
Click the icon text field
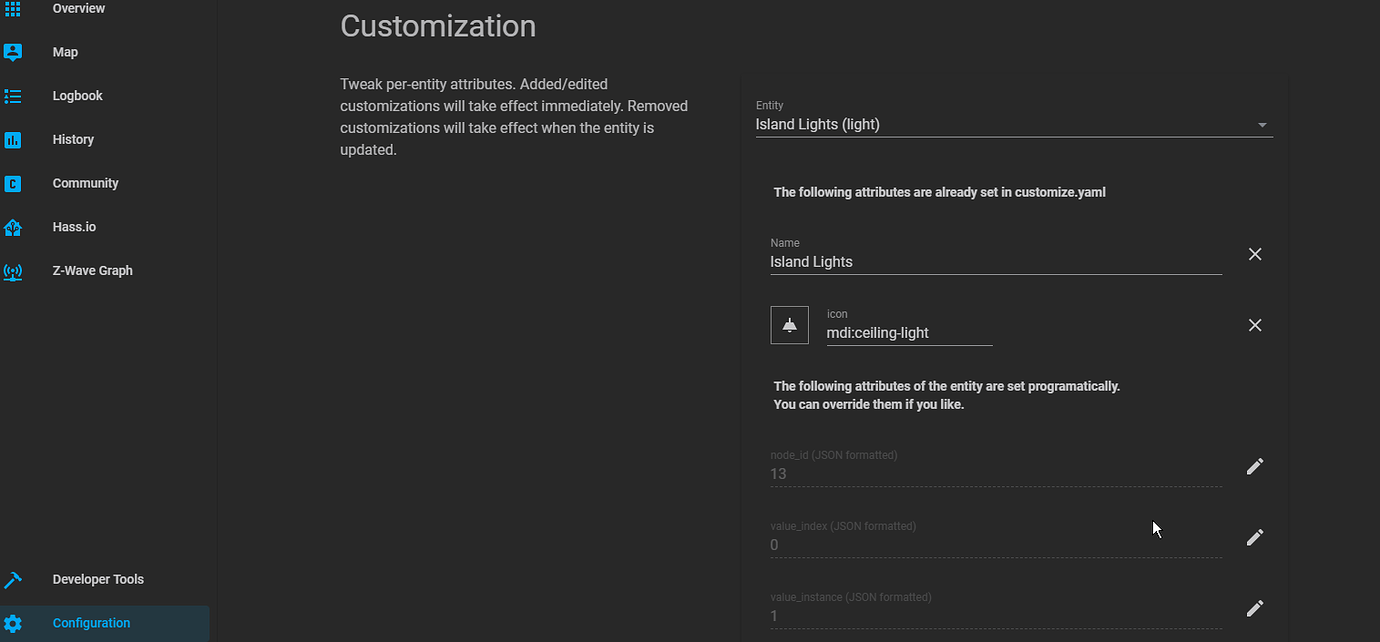(x=908, y=332)
